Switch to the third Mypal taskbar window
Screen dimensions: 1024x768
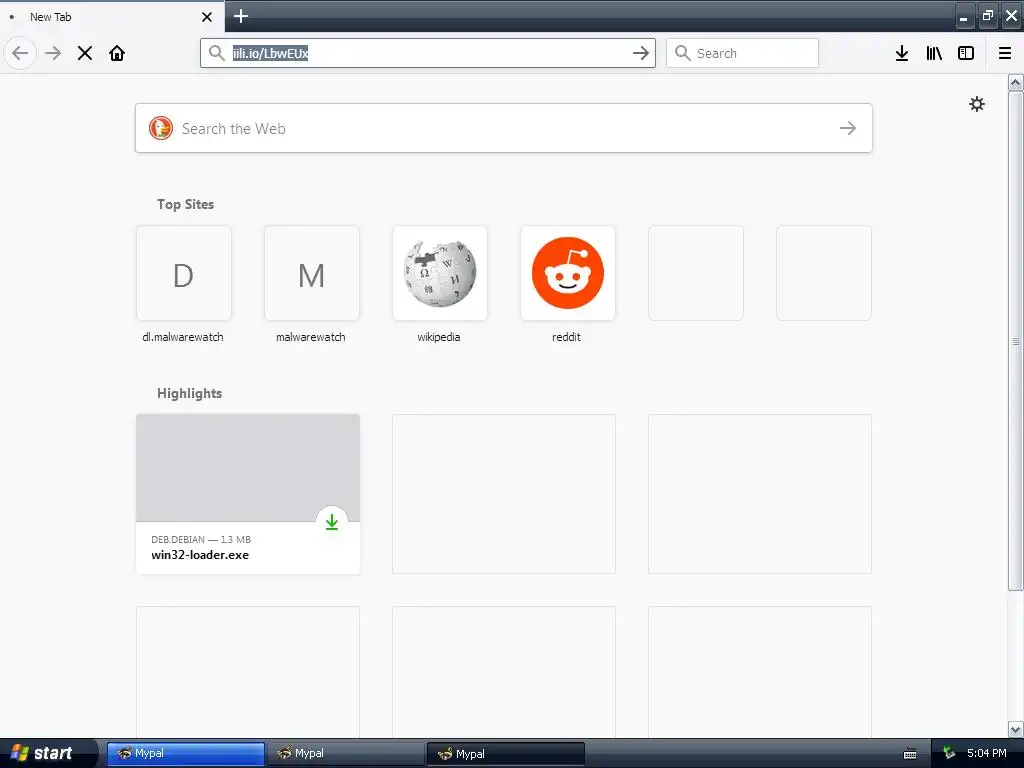tap(505, 754)
